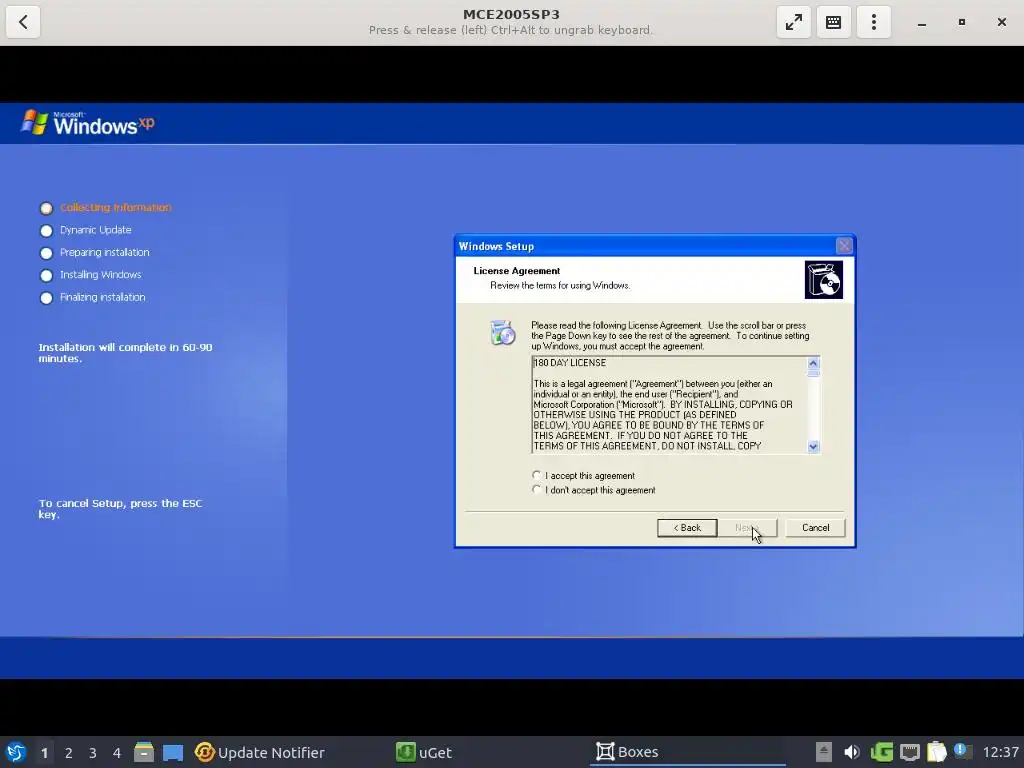Maximize the Boxes window
Screen dimensions: 1024x768
(961, 22)
